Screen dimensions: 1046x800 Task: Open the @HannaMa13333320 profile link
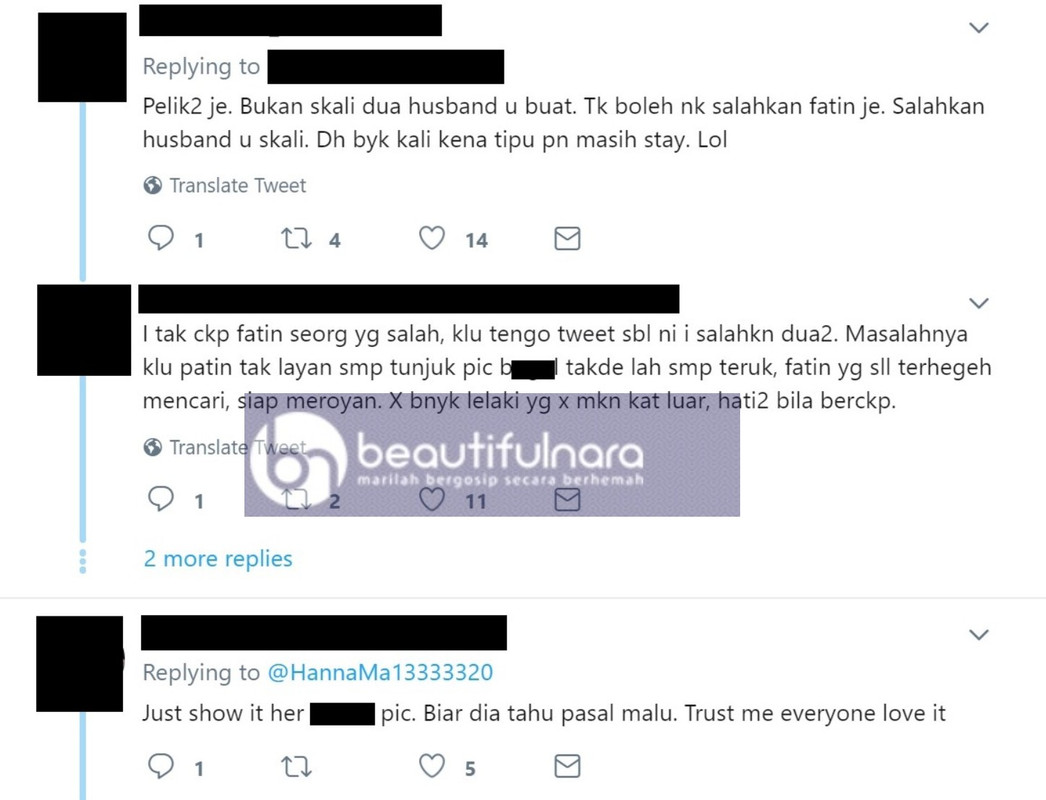tap(380, 672)
